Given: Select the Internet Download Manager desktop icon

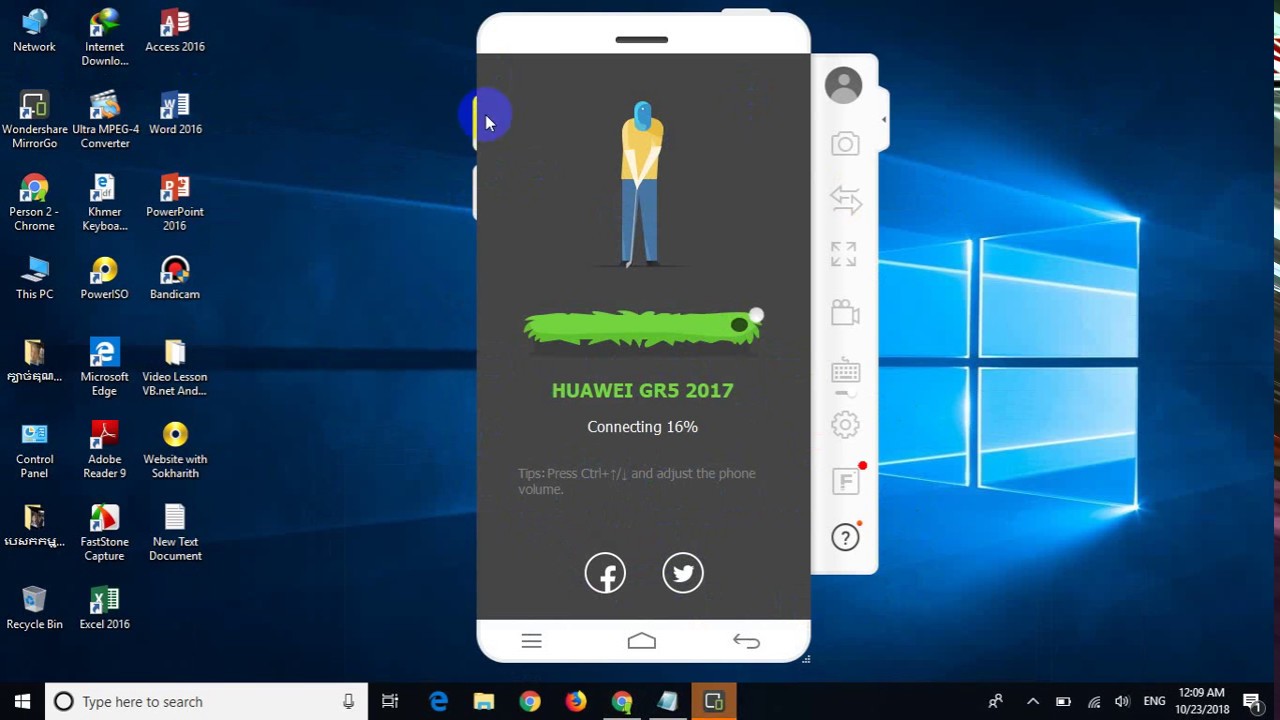Looking at the screenshot, I should click(x=105, y=38).
